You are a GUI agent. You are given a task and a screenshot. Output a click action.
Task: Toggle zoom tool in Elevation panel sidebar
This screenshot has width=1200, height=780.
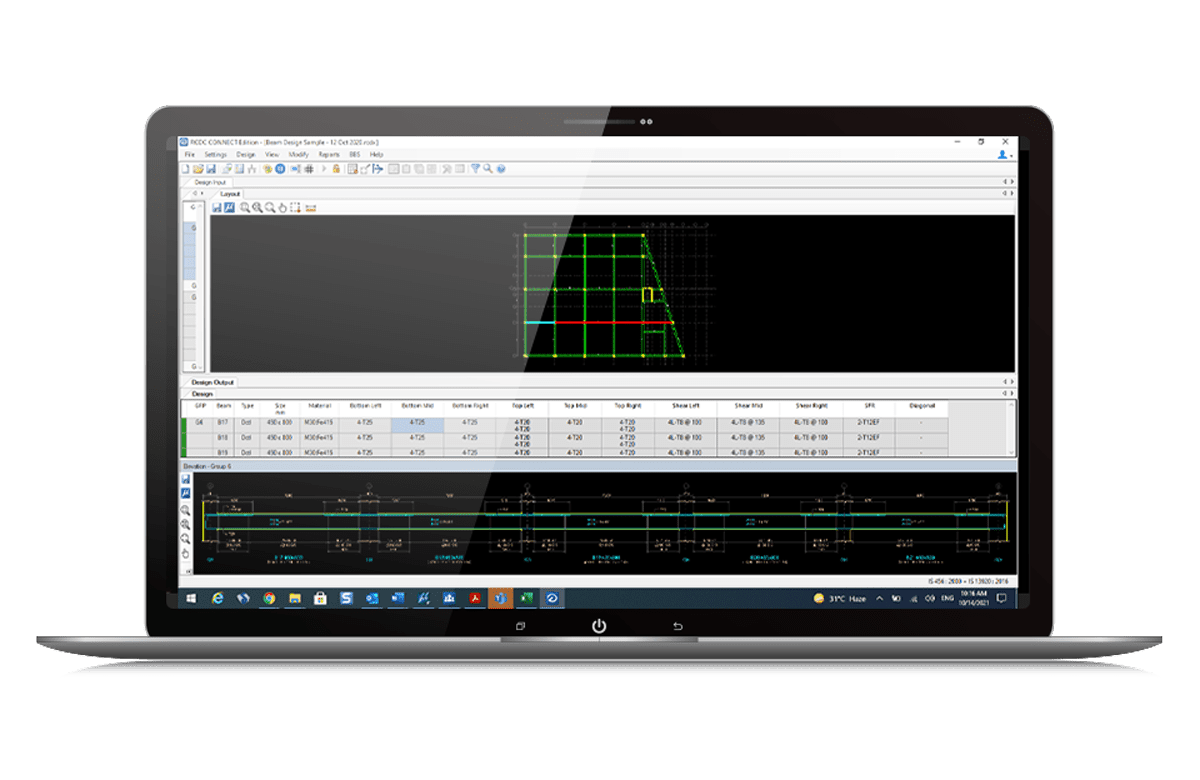(x=185, y=510)
